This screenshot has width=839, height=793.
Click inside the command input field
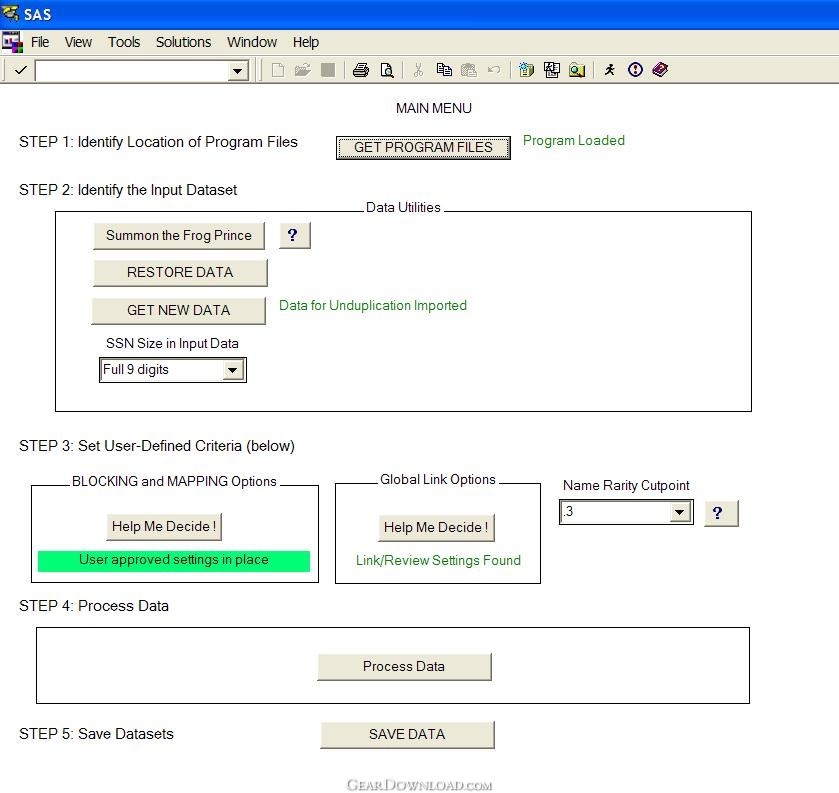coord(130,71)
